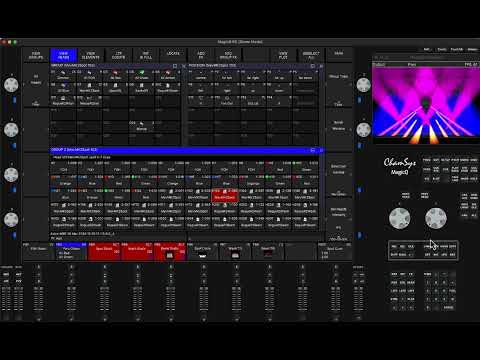This screenshot has width=480, height=360.
Task: Select the first tile in the Group window
Action: point(63,75)
